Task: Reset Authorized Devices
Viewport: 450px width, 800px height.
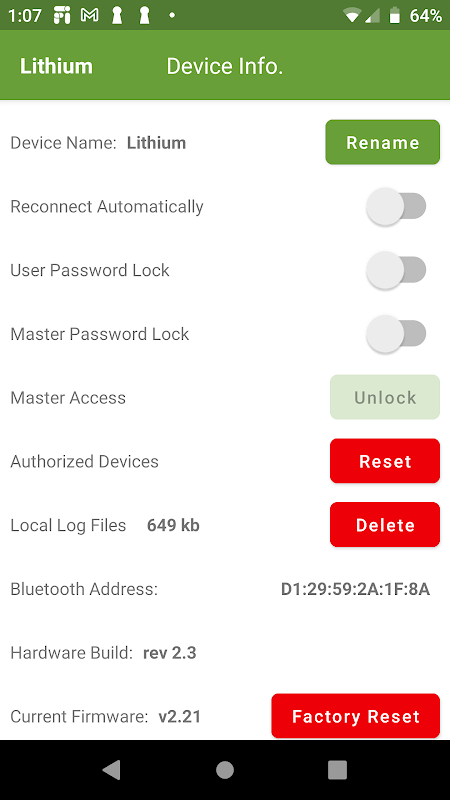Action: pyautogui.click(x=385, y=461)
